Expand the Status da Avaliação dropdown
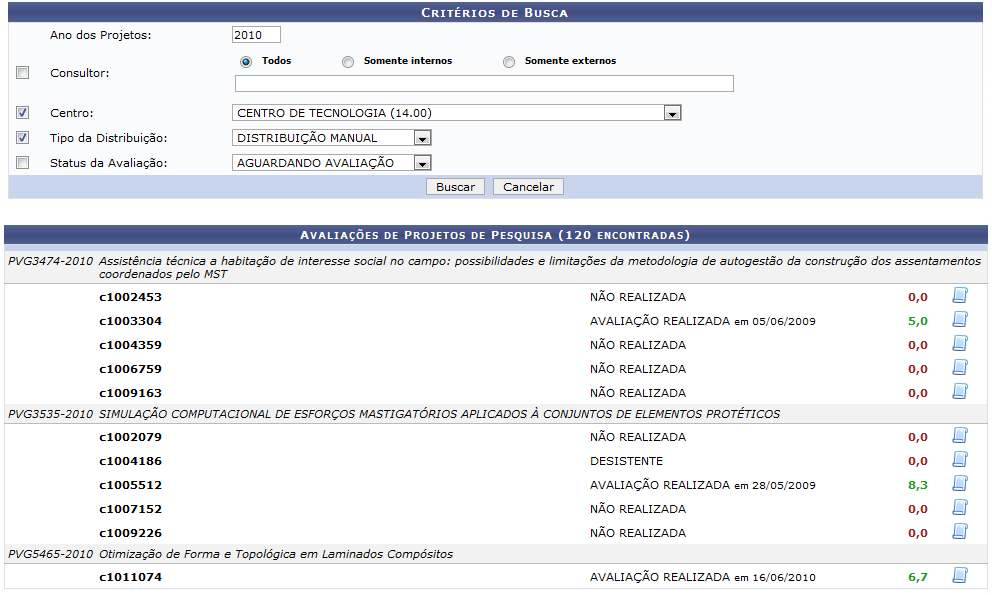Screen dimensions: 992x595 pos(421,162)
